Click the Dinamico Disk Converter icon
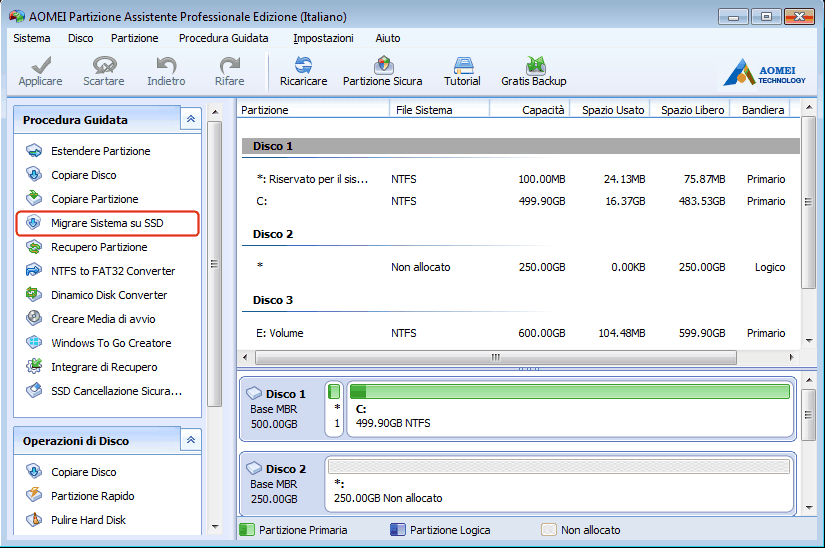 34,295
